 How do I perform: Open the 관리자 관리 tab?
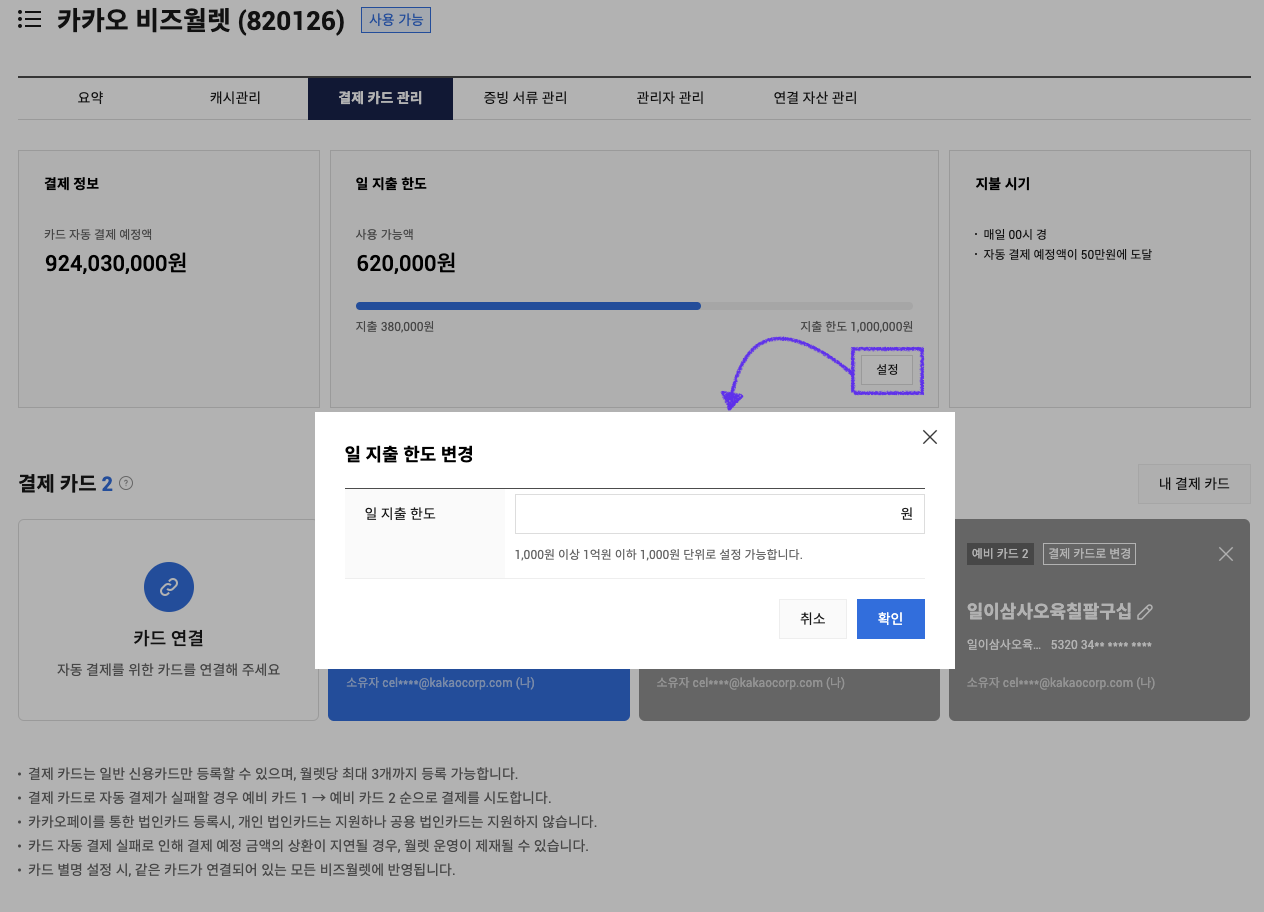[x=670, y=98]
